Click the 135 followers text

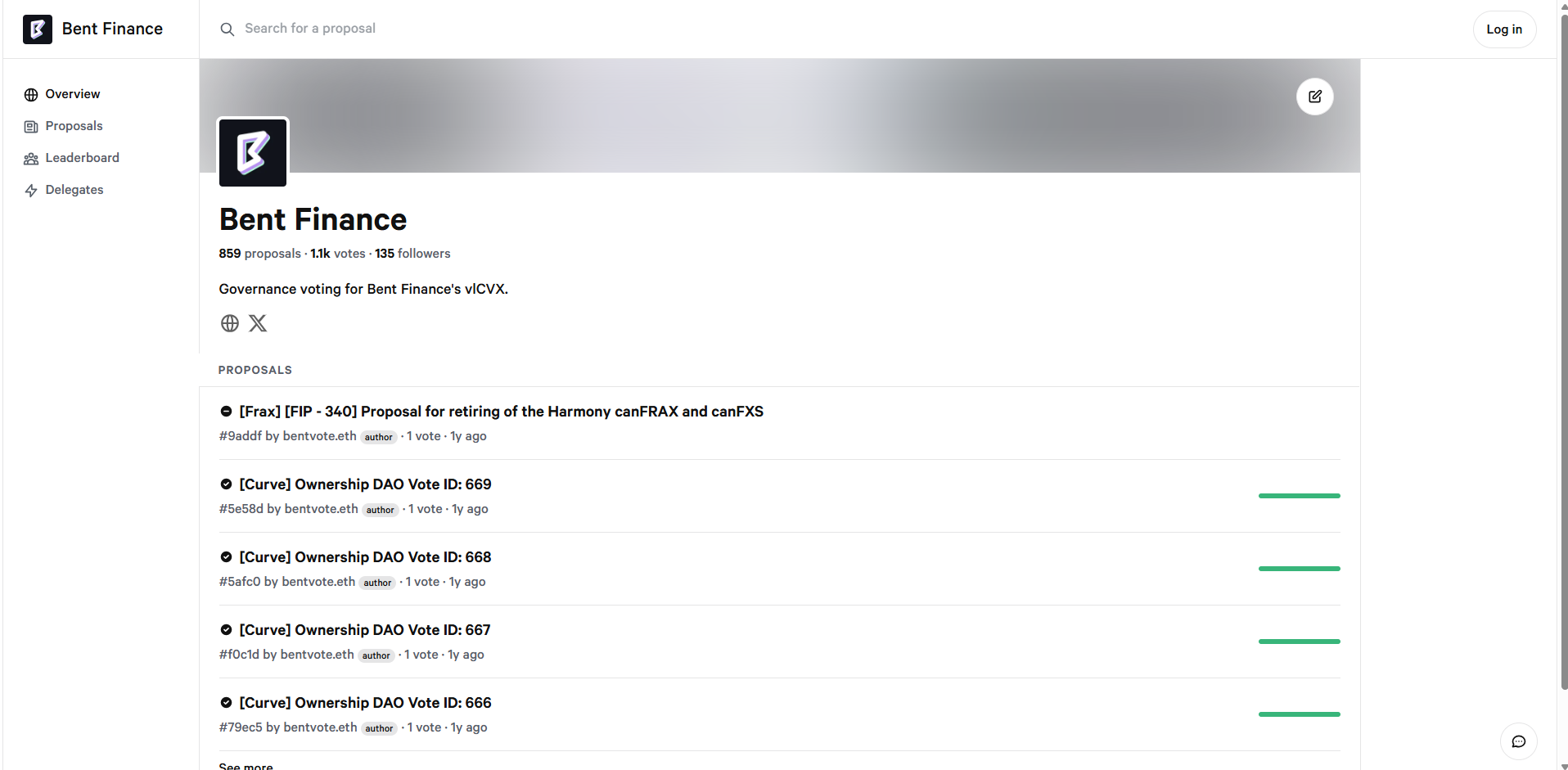click(x=412, y=254)
